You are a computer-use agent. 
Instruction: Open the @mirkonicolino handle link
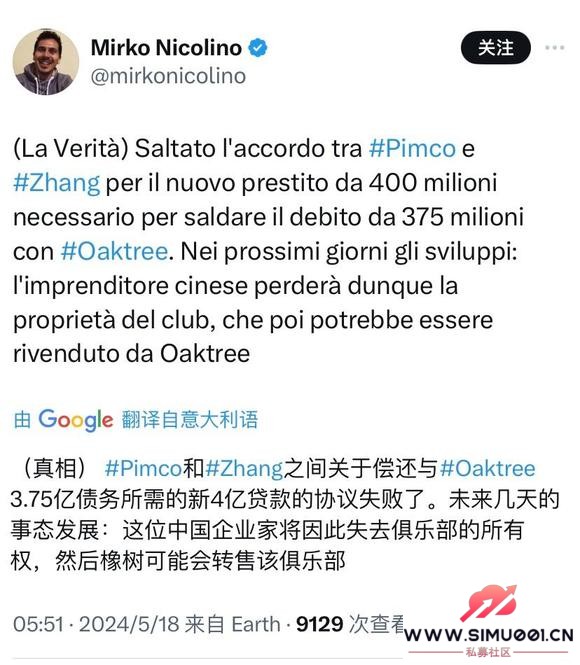pos(168,76)
